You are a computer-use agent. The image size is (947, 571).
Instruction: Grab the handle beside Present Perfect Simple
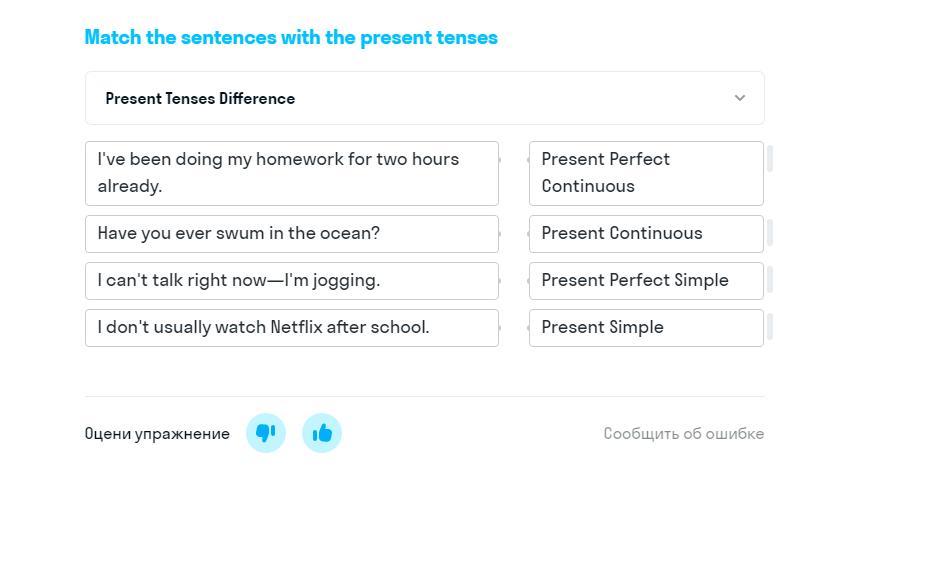coord(770,280)
